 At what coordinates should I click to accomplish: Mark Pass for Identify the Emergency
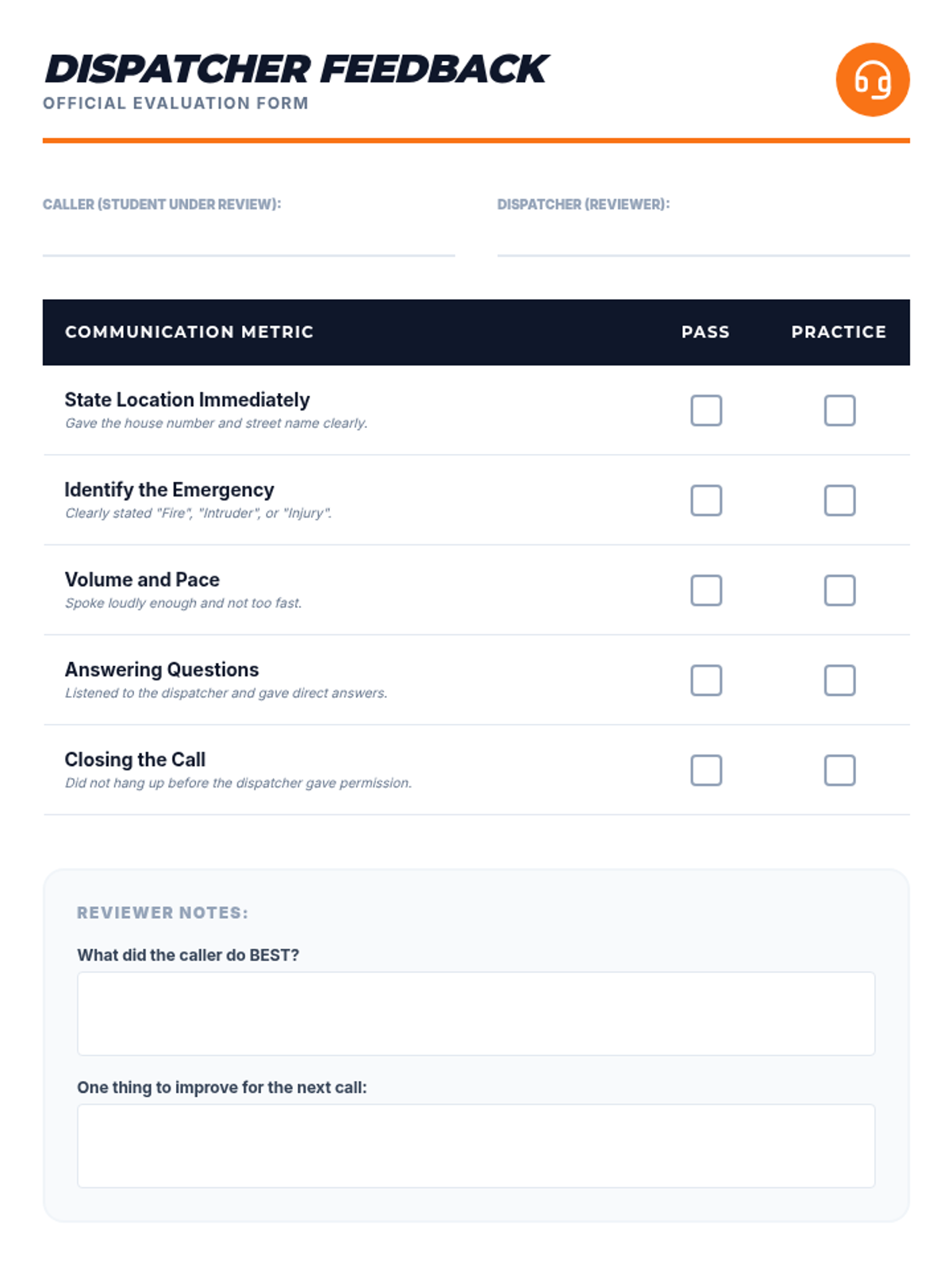coord(705,500)
